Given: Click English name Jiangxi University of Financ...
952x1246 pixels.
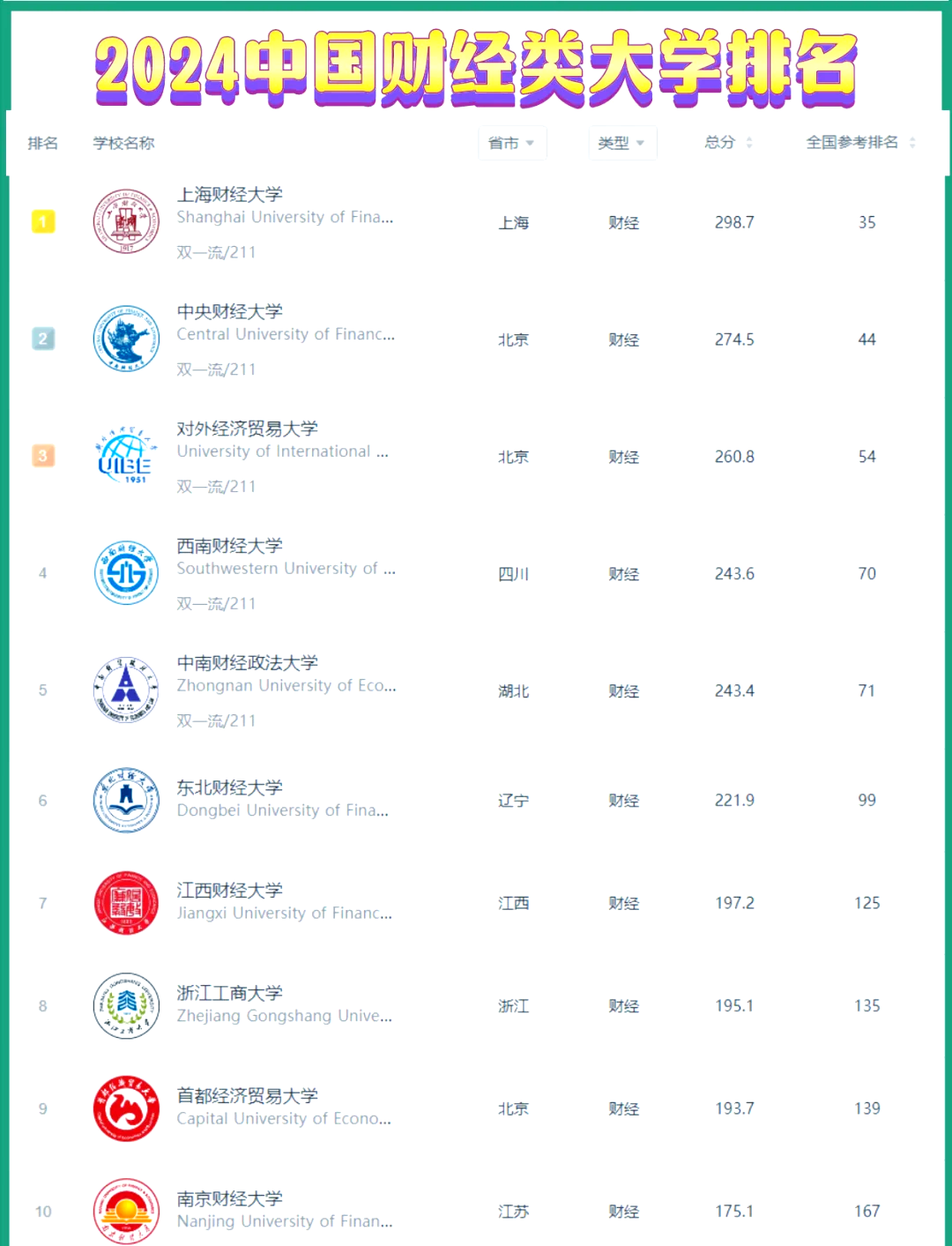Looking at the screenshot, I should point(284,914).
